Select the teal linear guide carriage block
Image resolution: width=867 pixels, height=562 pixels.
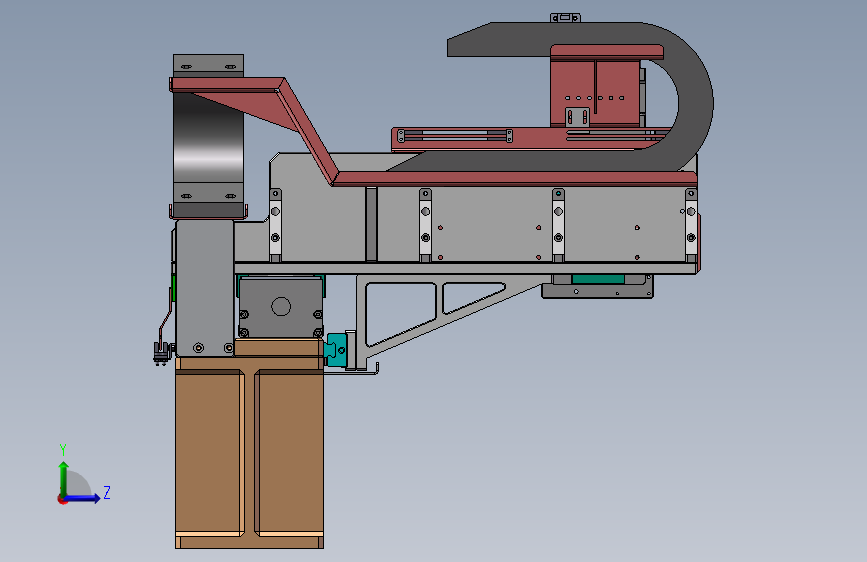coord(337,350)
